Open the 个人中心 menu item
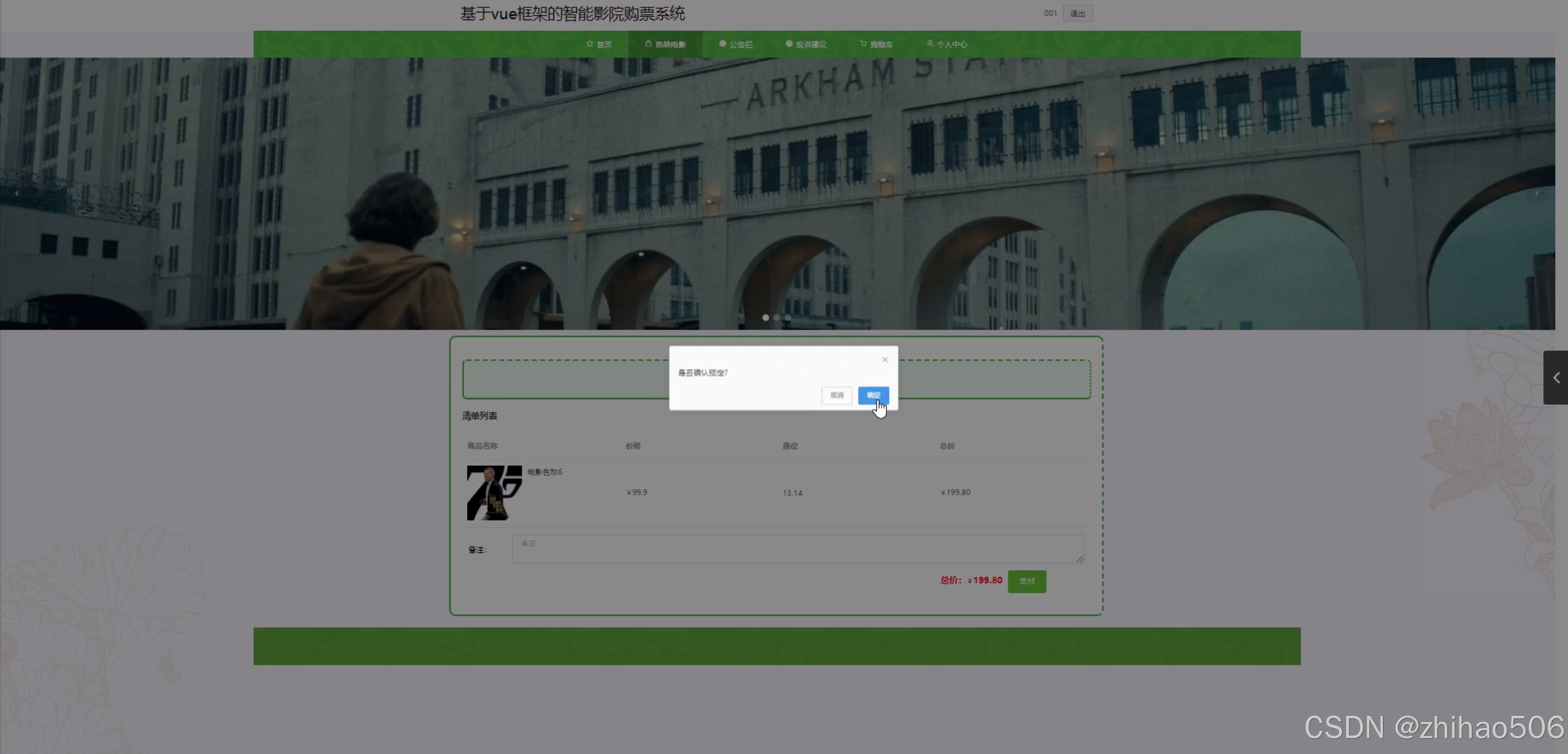Viewport: 1568px width, 754px height. (951, 45)
